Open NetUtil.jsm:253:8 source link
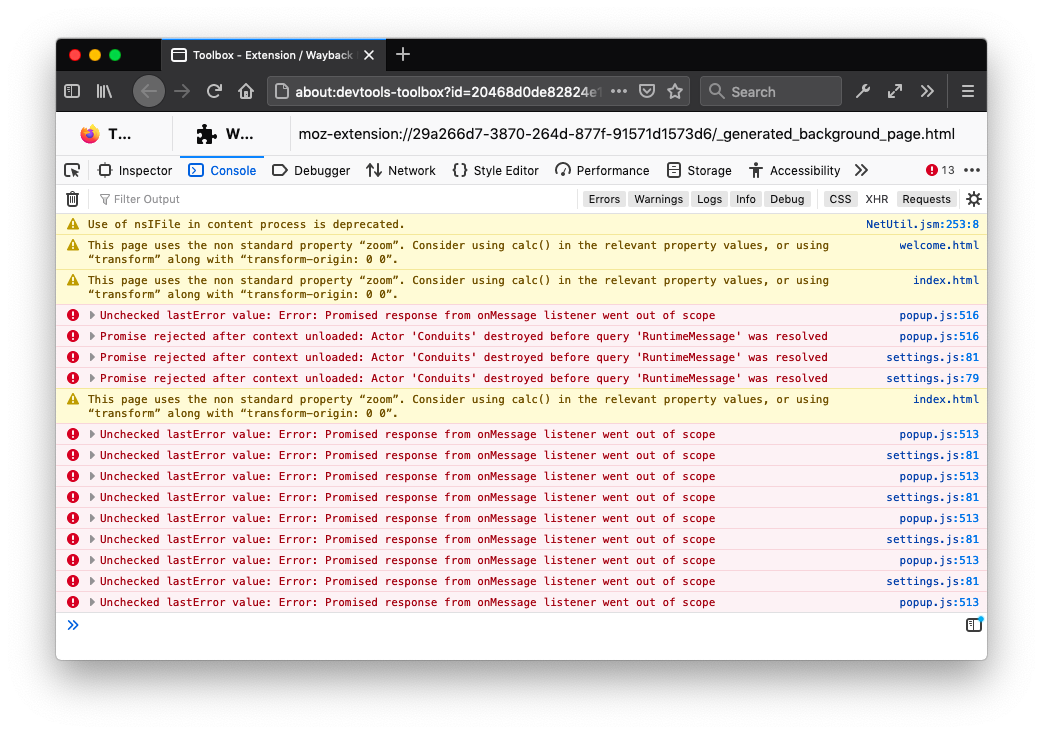The width and height of the screenshot is (1043, 734). coord(922,224)
